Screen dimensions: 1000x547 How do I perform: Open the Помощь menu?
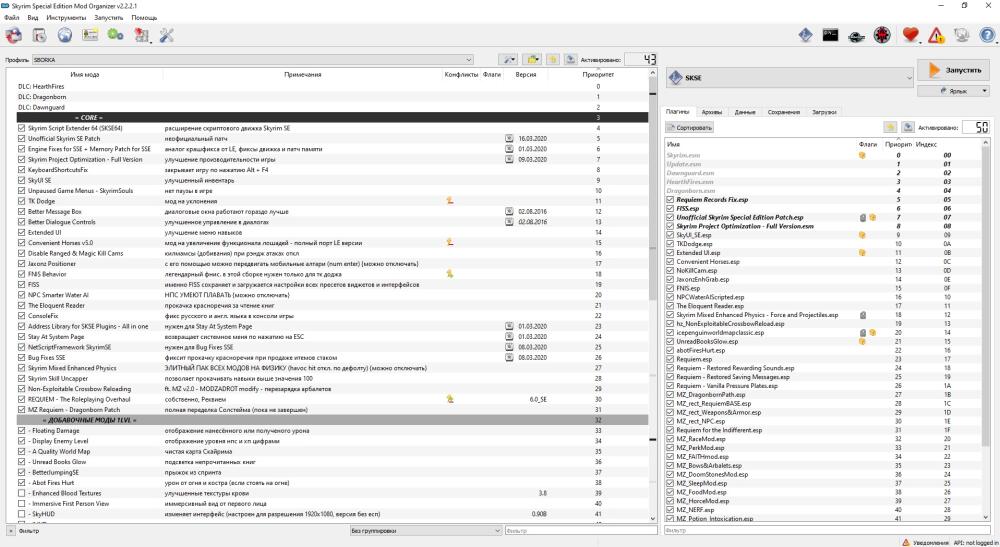coord(144,17)
